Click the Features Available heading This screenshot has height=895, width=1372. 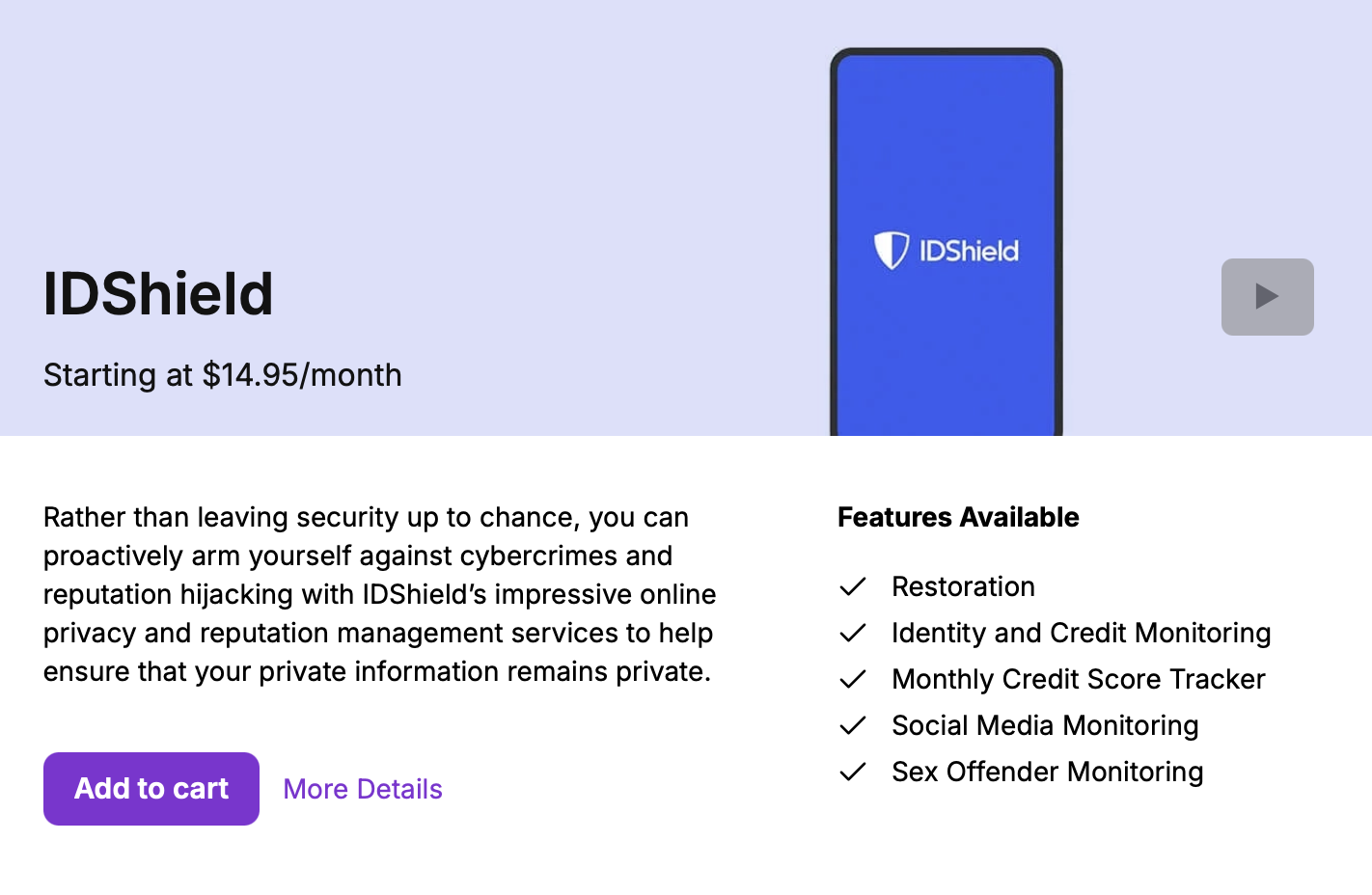[958, 517]
